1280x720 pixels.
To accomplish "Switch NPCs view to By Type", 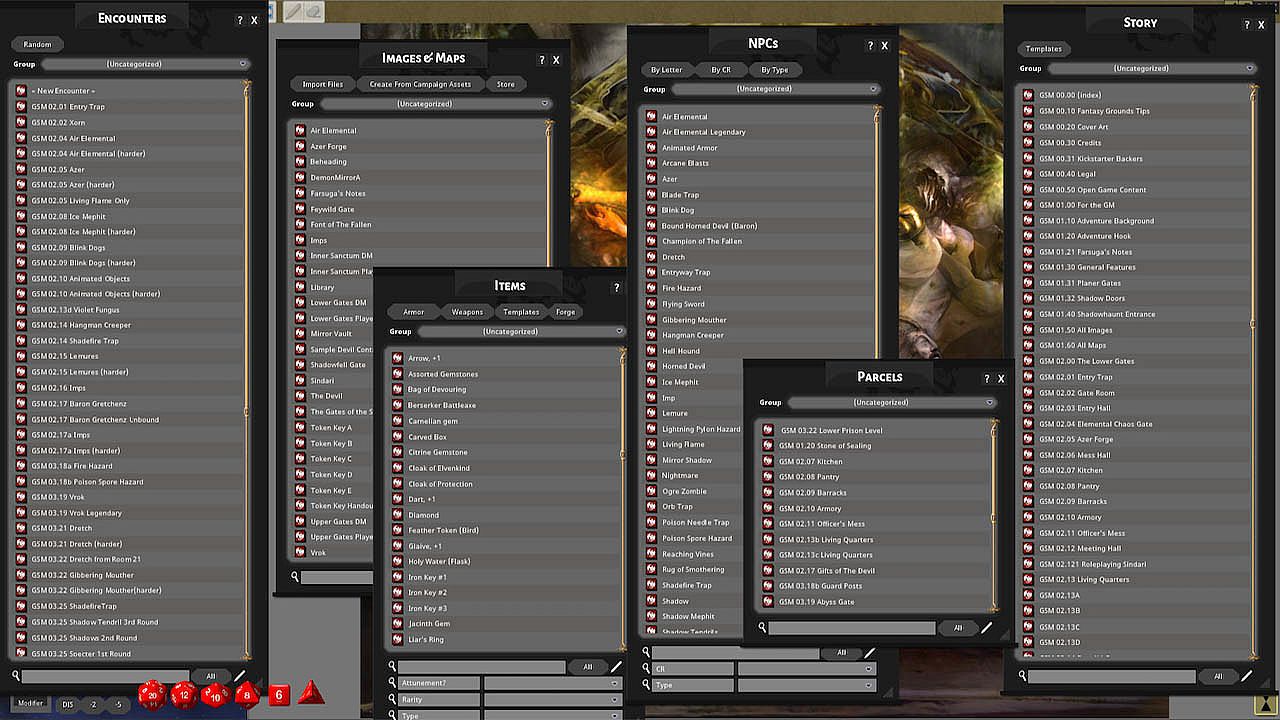I will pyautogui.click(x=775, y=70).
